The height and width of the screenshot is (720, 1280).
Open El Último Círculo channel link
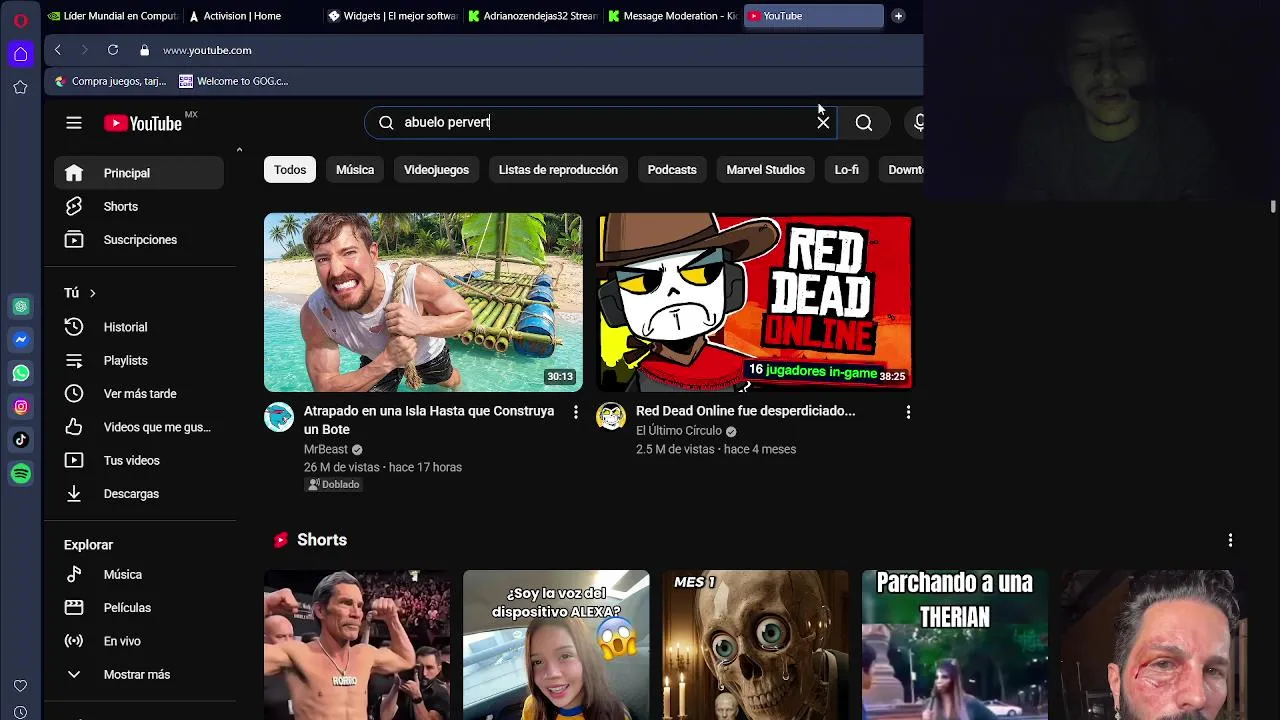(x=679, y=431)
